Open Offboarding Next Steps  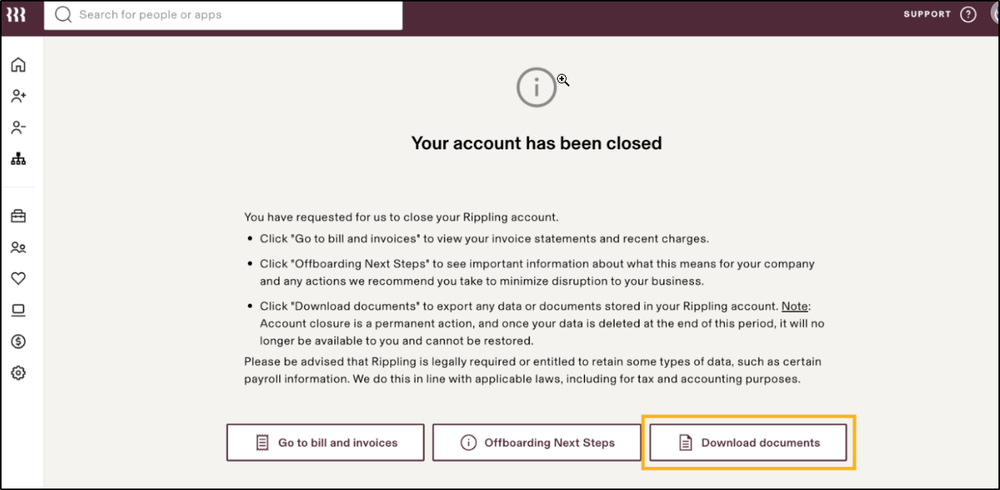(x=537, y=442)
